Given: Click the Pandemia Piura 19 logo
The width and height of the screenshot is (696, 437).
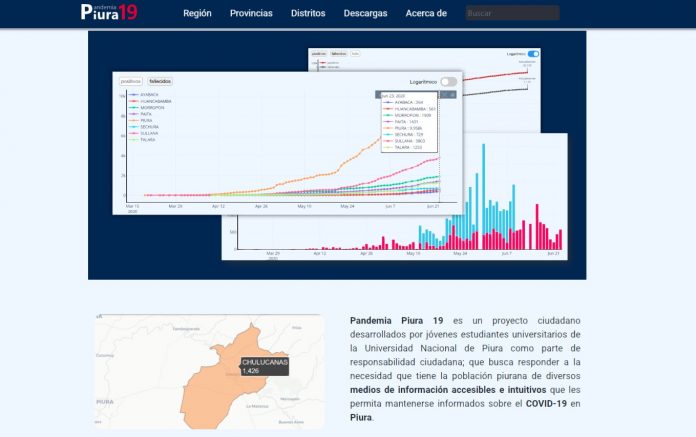Looking at the screenshot, I should tap(109, 13).
